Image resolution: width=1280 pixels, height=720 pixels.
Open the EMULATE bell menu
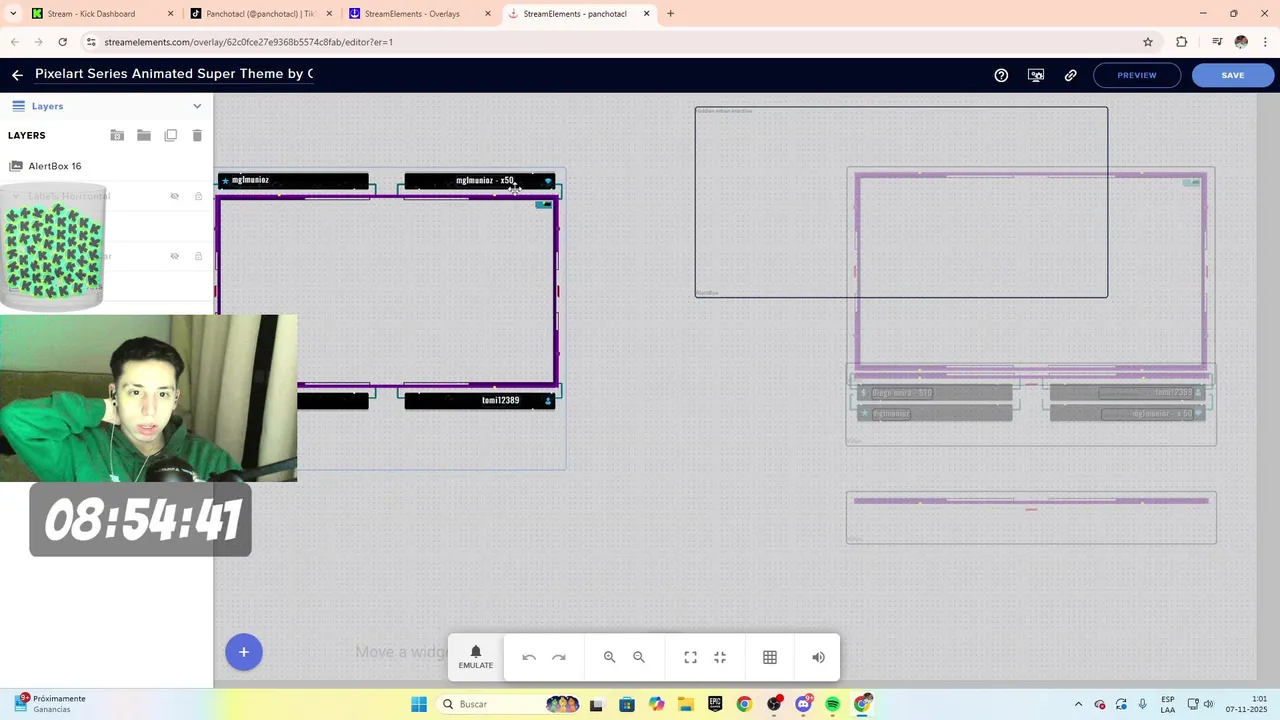coord(476,657)
